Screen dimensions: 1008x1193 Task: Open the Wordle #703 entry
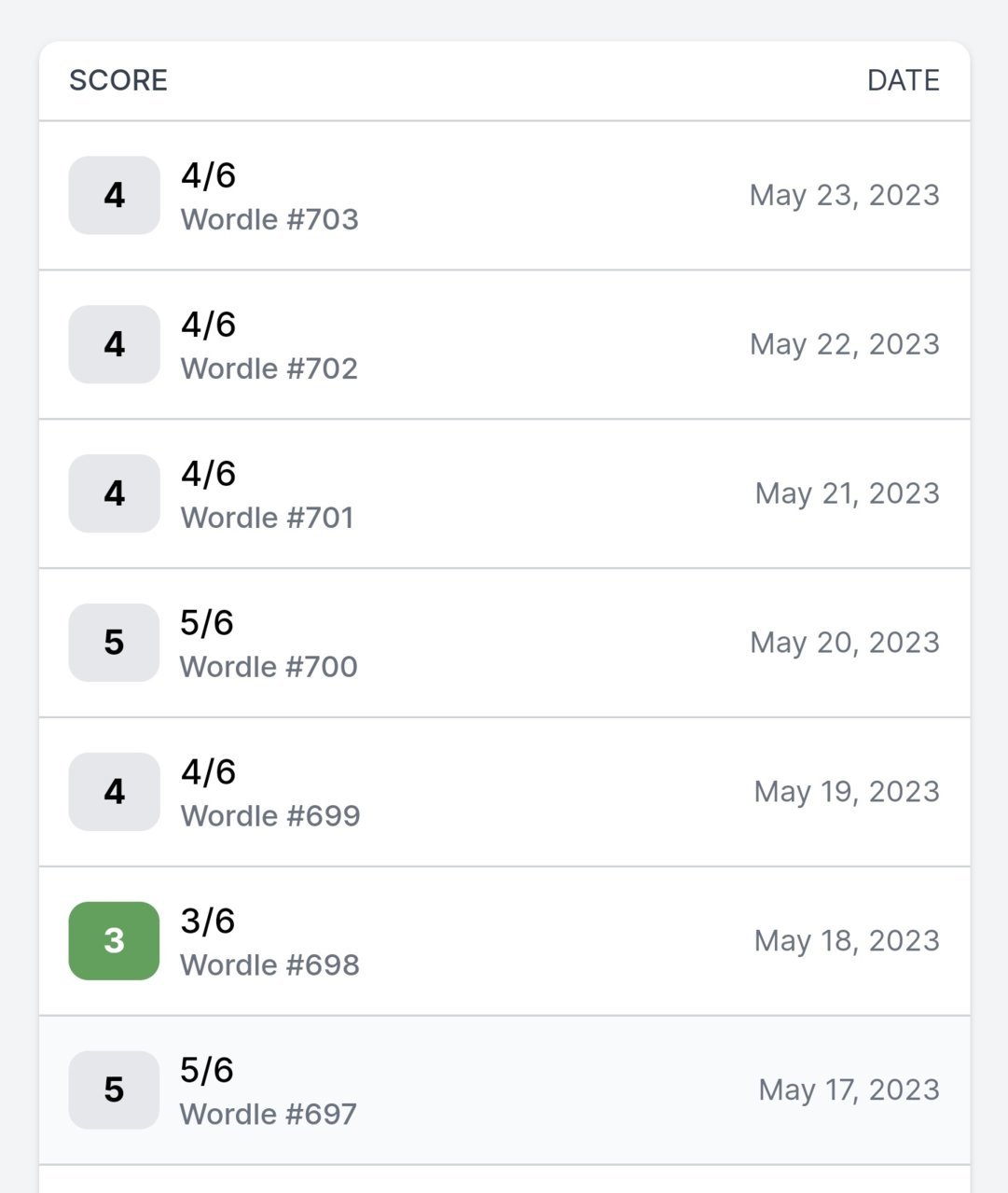coord(269,219)
